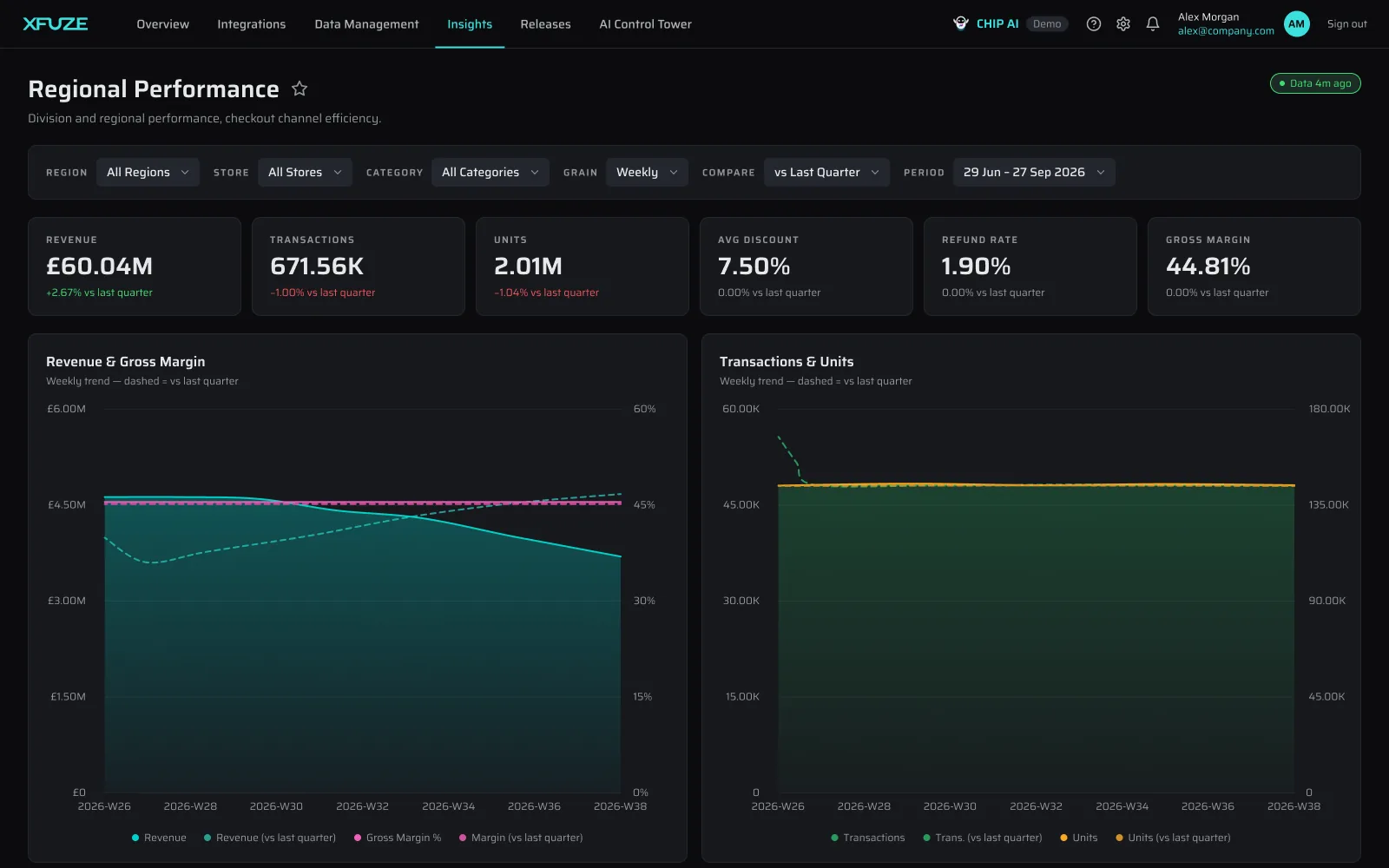The image size is (1389, 868).
Task: Switch to Data Management tab
Action: [366, 24]
